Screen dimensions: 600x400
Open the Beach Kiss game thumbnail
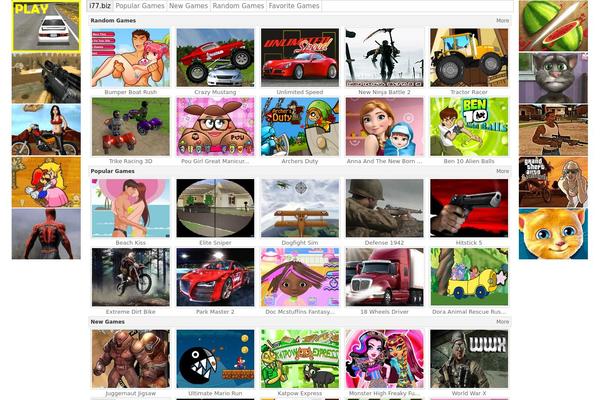(130, 208)
